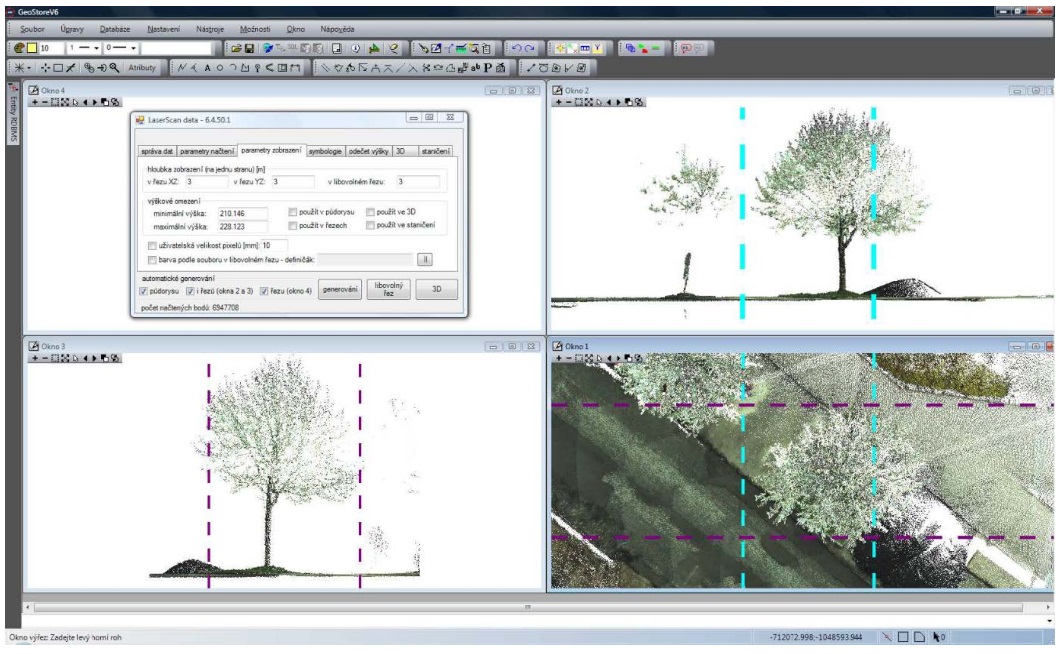
Task: Open the color palette icon in toolbar
Action: click(x=19, y=48)
